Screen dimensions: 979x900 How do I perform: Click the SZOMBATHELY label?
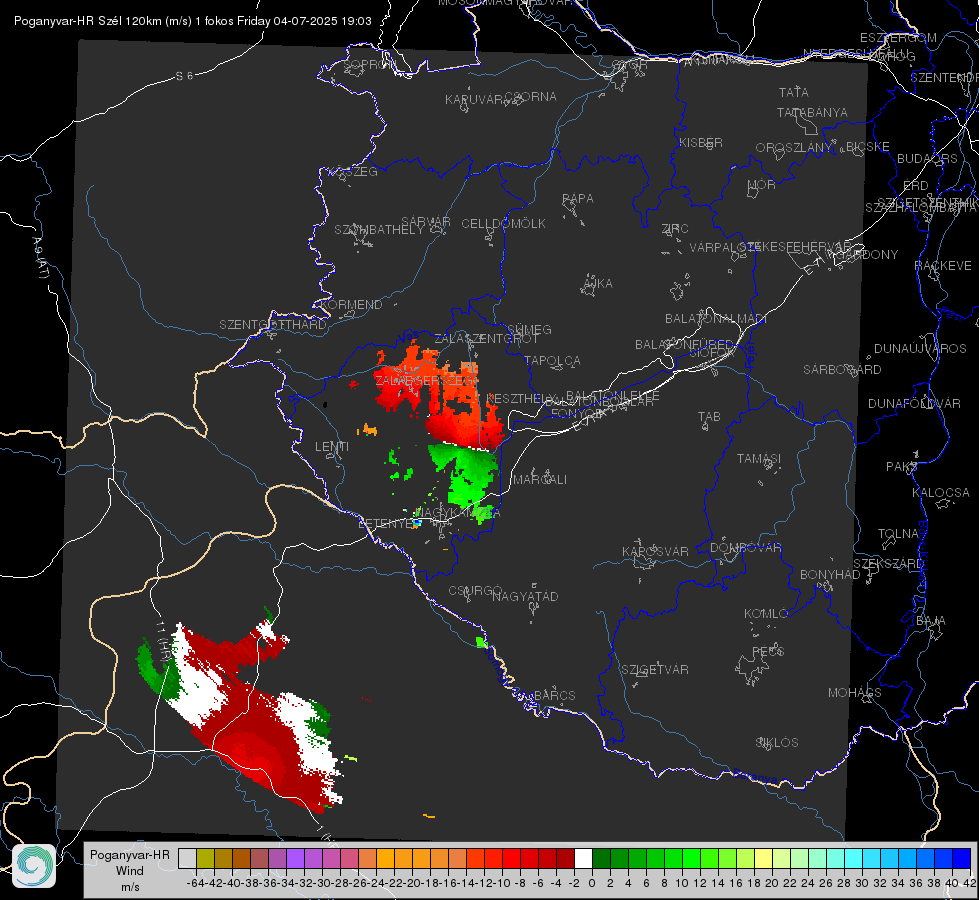(379, 230)
